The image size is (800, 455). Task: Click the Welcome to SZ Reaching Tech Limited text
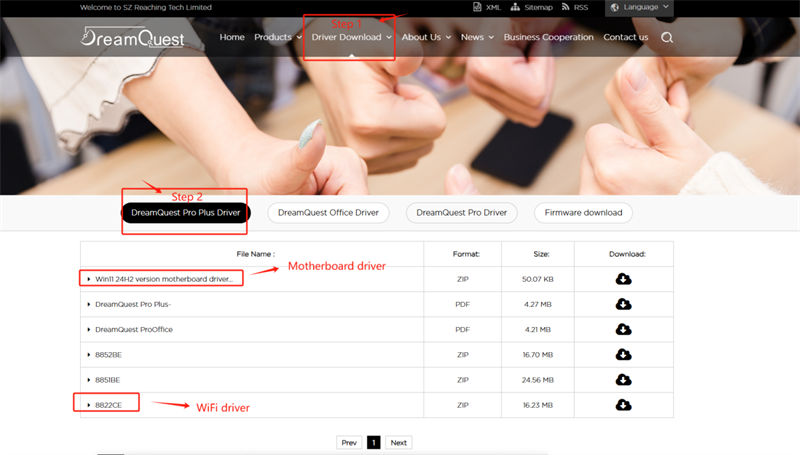(x=145, y=7)
